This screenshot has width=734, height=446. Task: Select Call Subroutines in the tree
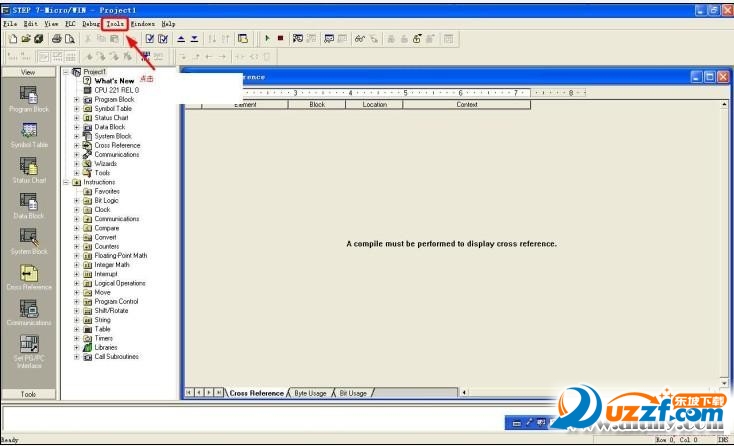117,357
